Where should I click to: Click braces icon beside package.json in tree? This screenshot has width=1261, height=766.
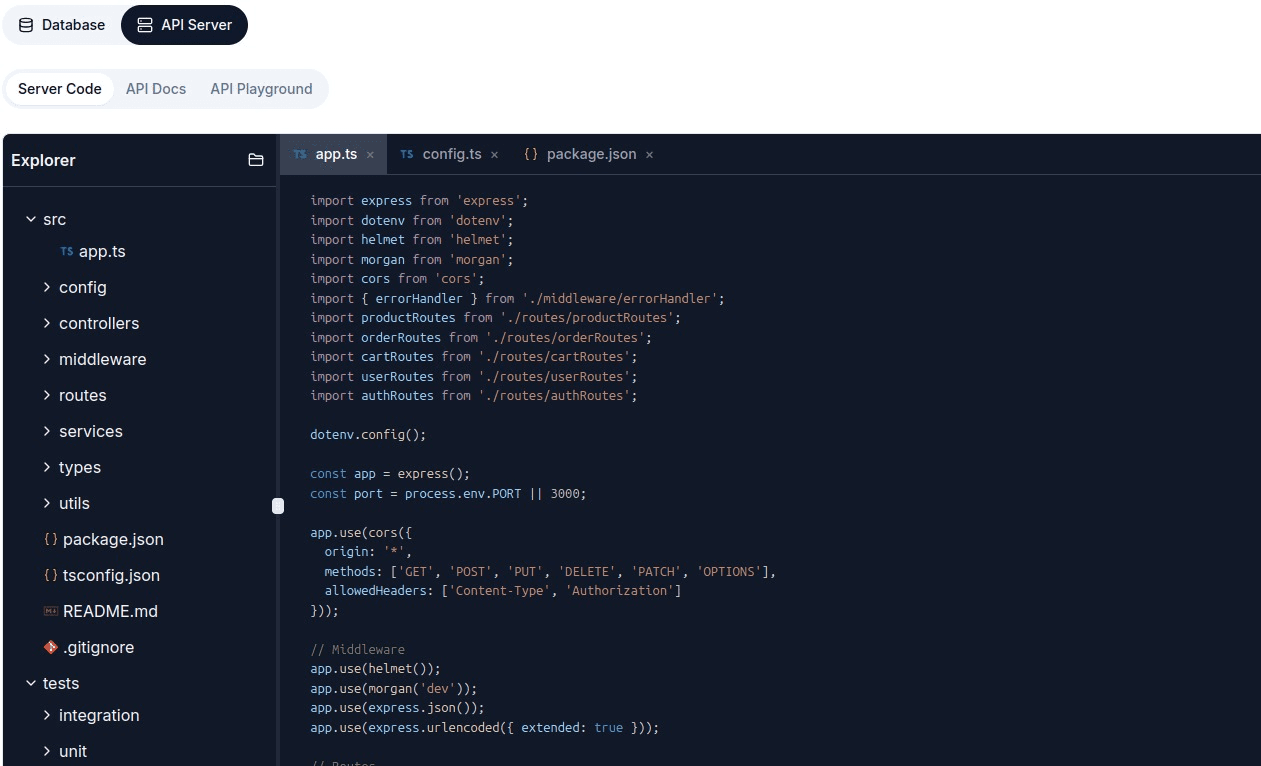pyautogui.click(x=51, y=539)
